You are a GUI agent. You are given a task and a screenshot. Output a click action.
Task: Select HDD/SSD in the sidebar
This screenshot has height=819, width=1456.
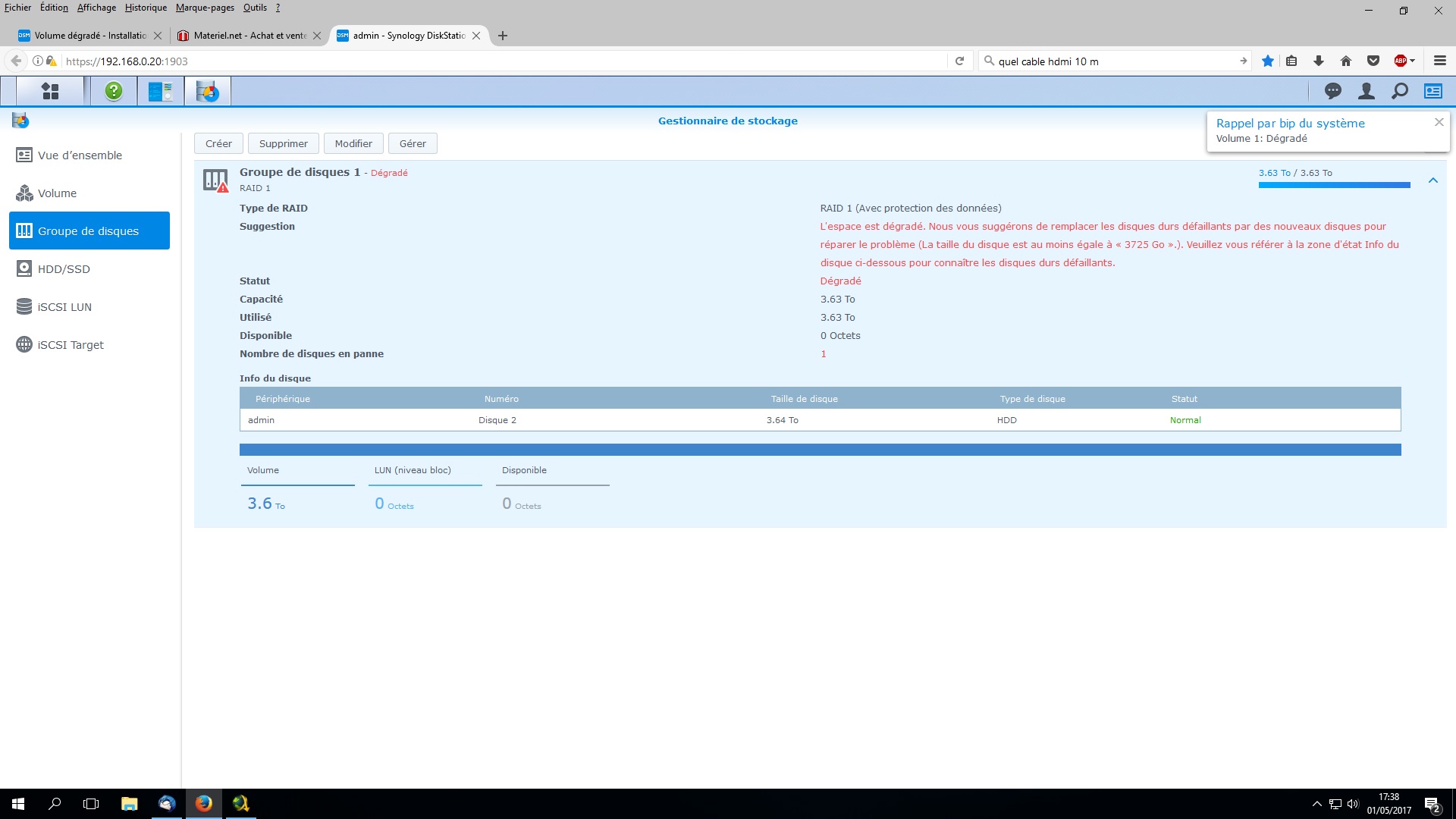[64, 269]
